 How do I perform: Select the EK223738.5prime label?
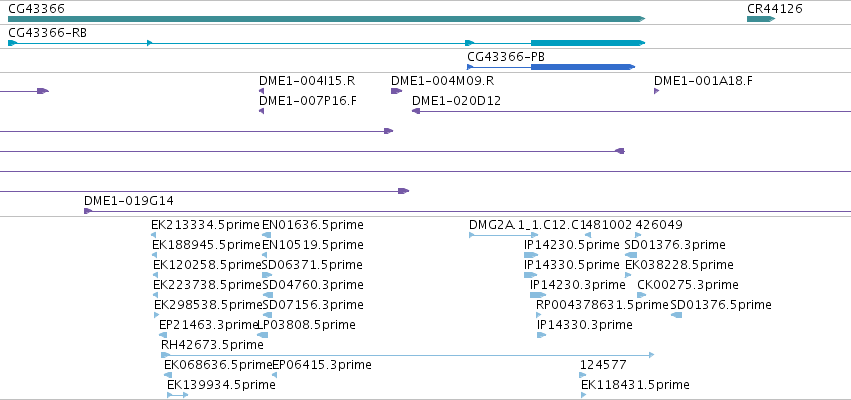coord(207,285)
